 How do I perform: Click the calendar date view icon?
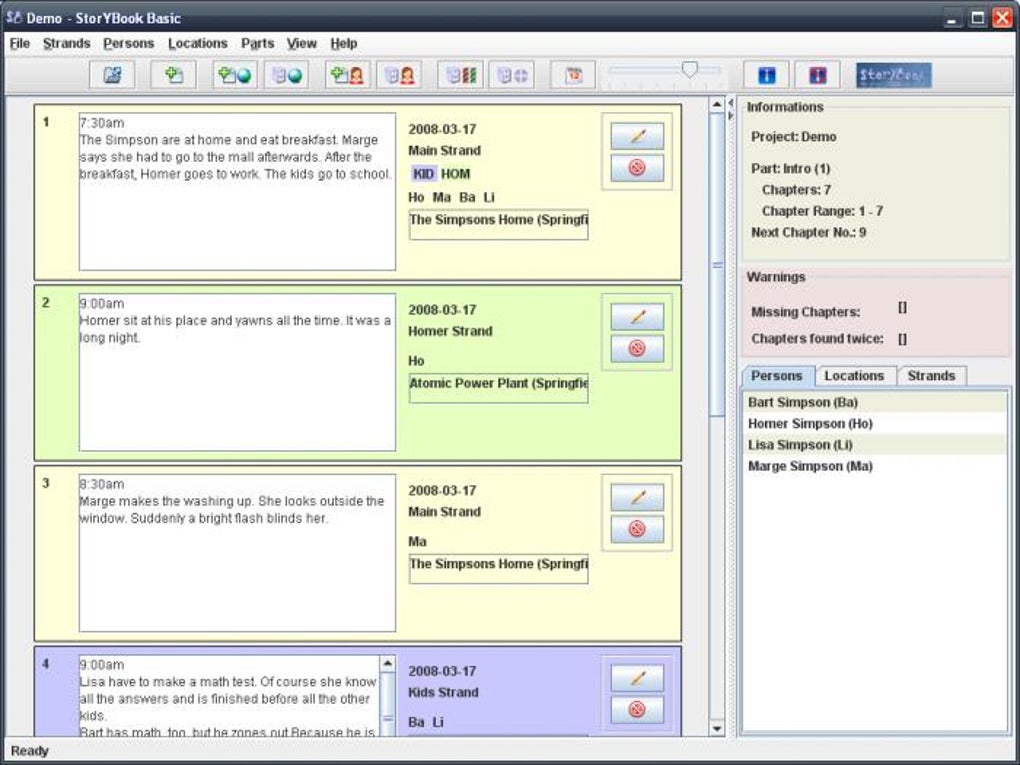pos(572,75)
